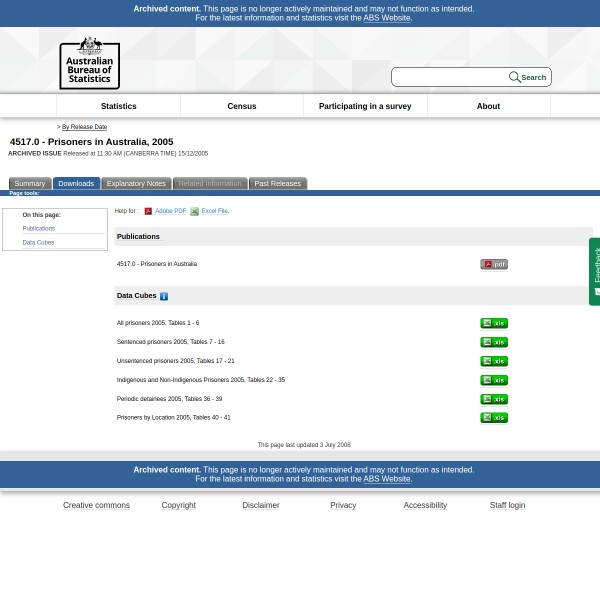Screen dimensions: 600x600
Task: Download Unsentenced prisoners 2005 xls file
Action: [494, 361]
